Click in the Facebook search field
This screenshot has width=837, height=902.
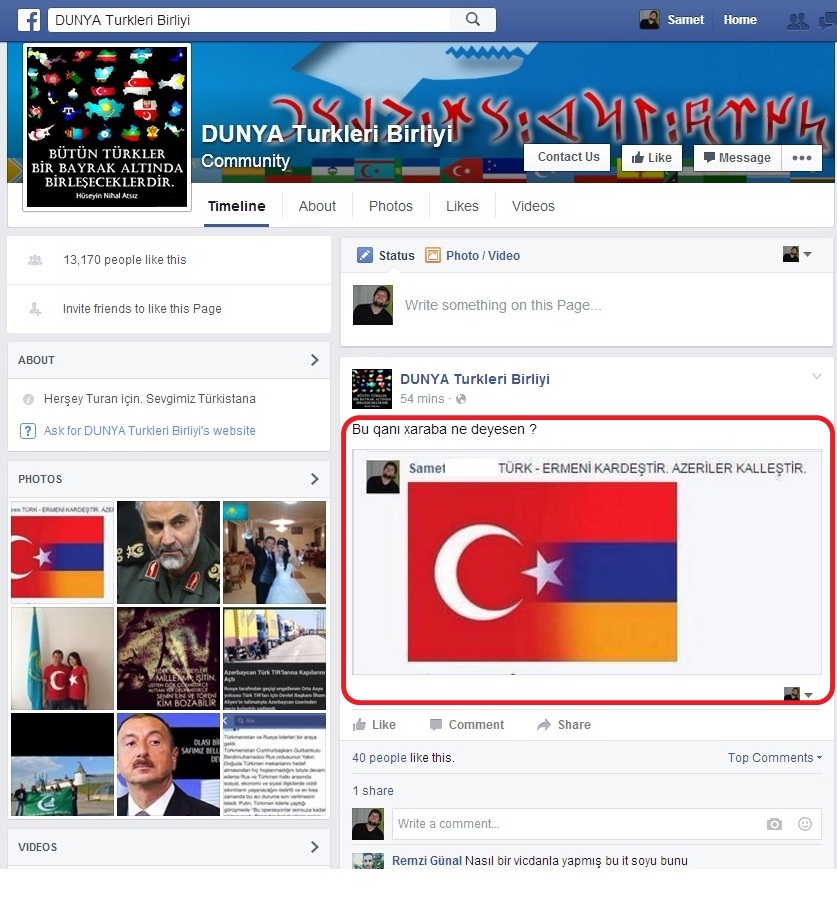(250, 20)
